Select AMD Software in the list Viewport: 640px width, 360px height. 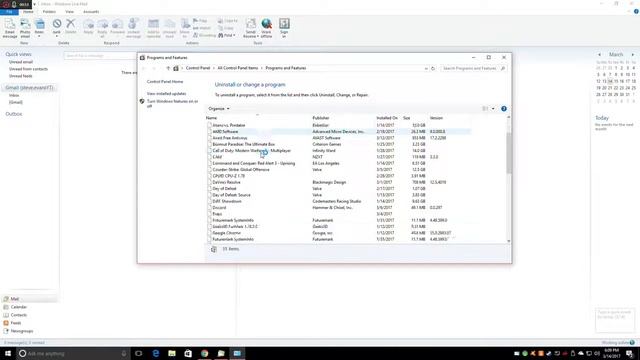pyautogui.click(x=338, y=132)
